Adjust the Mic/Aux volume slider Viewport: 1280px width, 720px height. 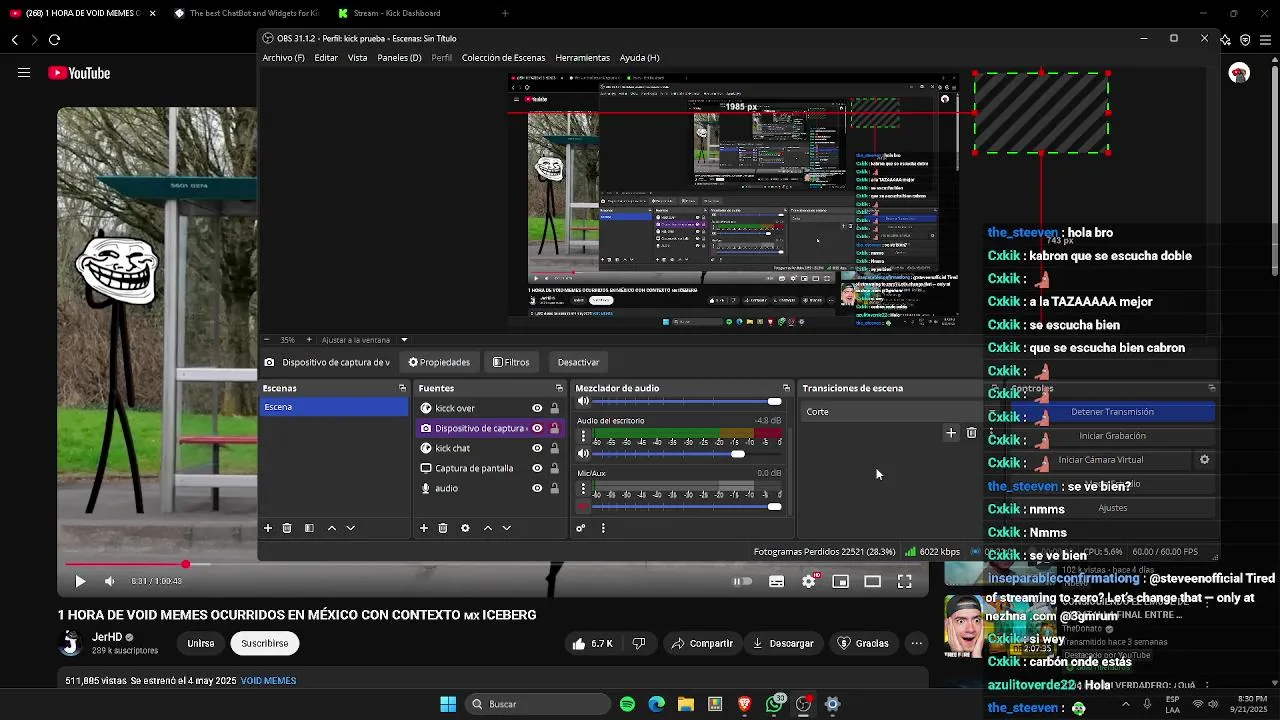688,507
